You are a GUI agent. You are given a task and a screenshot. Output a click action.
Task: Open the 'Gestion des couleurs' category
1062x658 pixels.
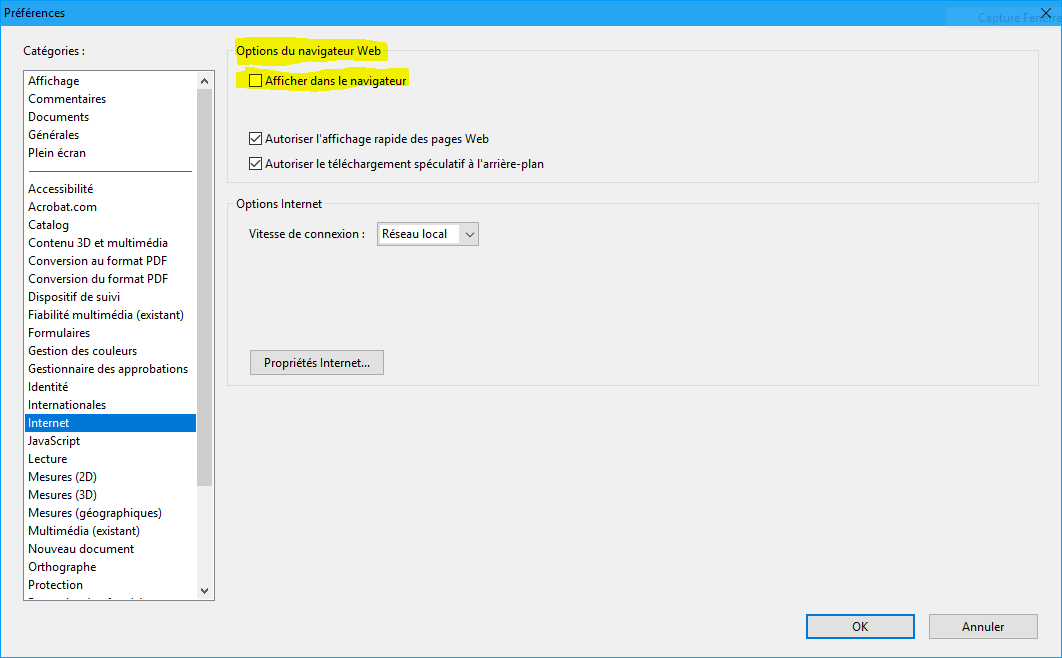(83, 351)
